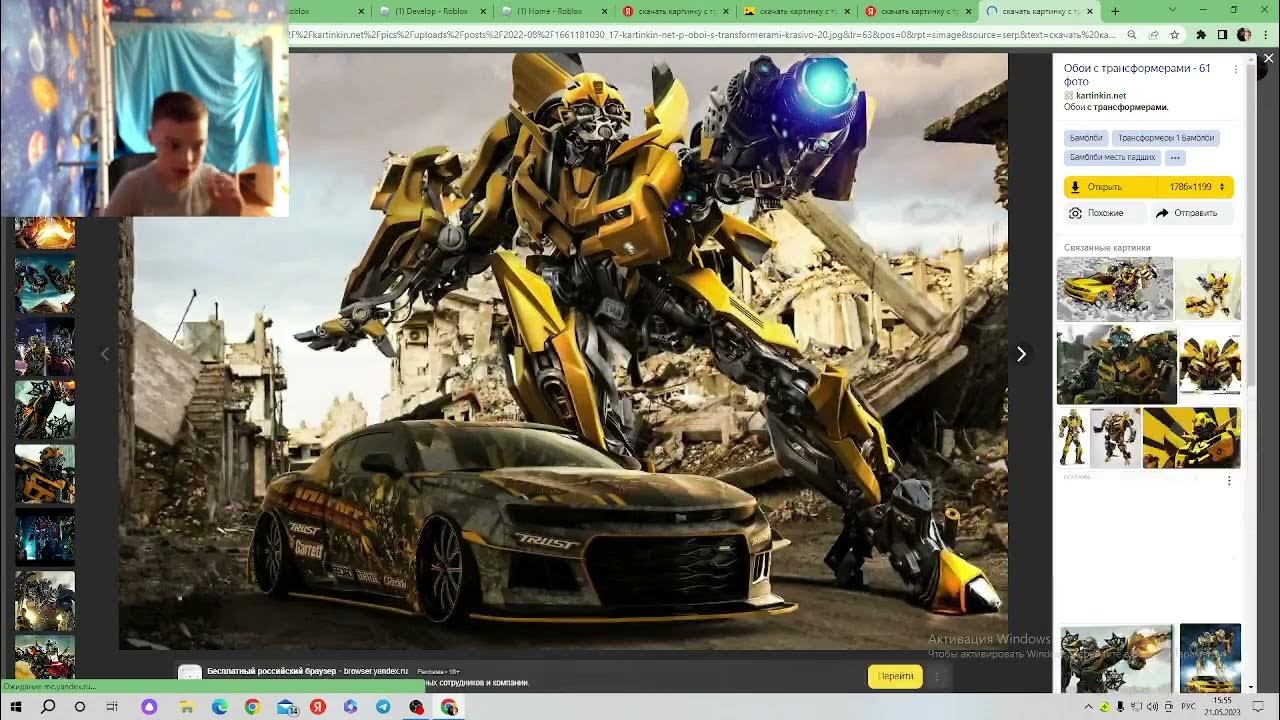Open the Chrome three-dot menu
1280x720 pixels.
click(x=1266, y=34)
